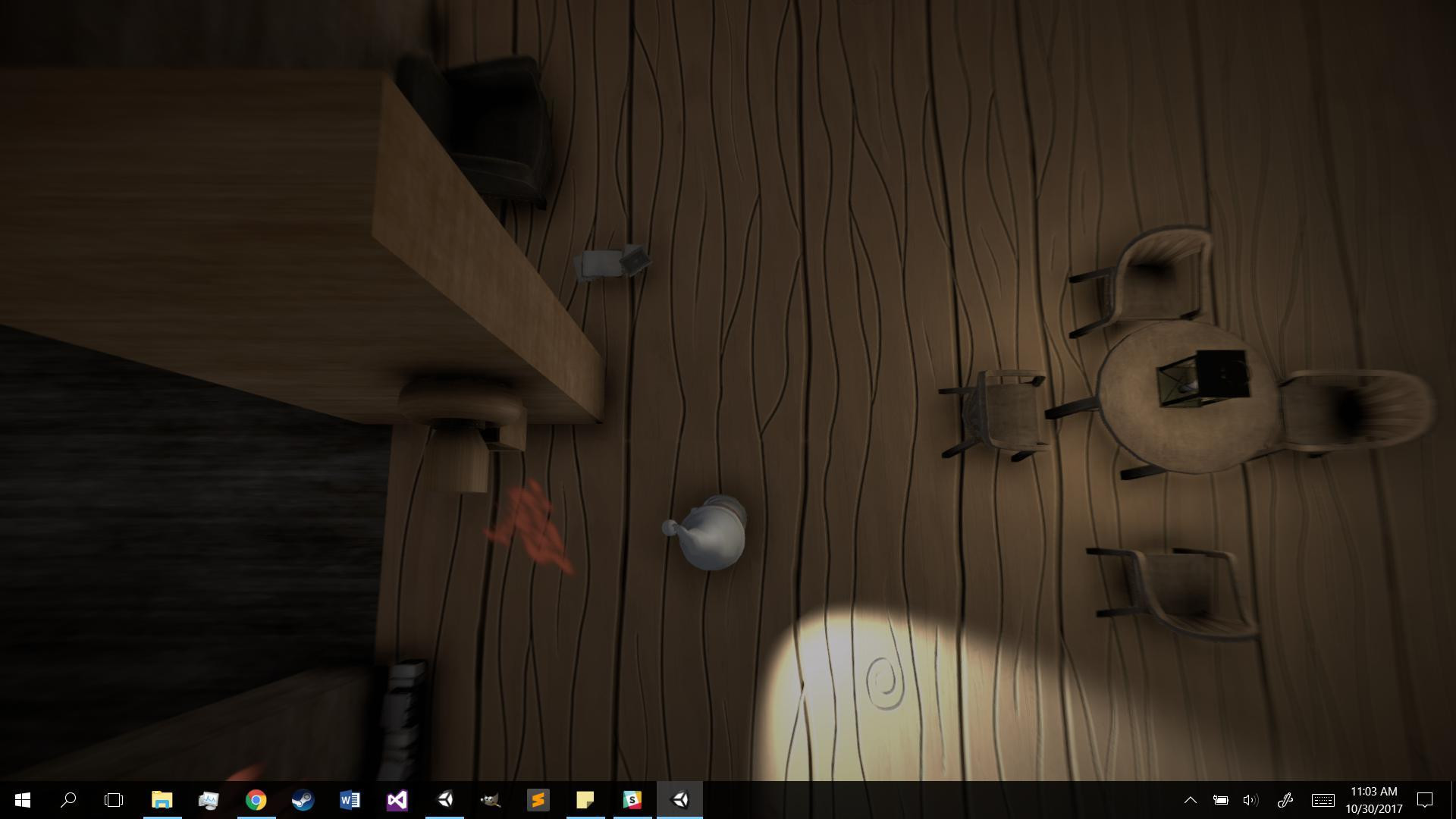Switch to the Unity editor beside Visual Studio
The height and width of the screenshot is (819, 1456).
coord(444,800)
